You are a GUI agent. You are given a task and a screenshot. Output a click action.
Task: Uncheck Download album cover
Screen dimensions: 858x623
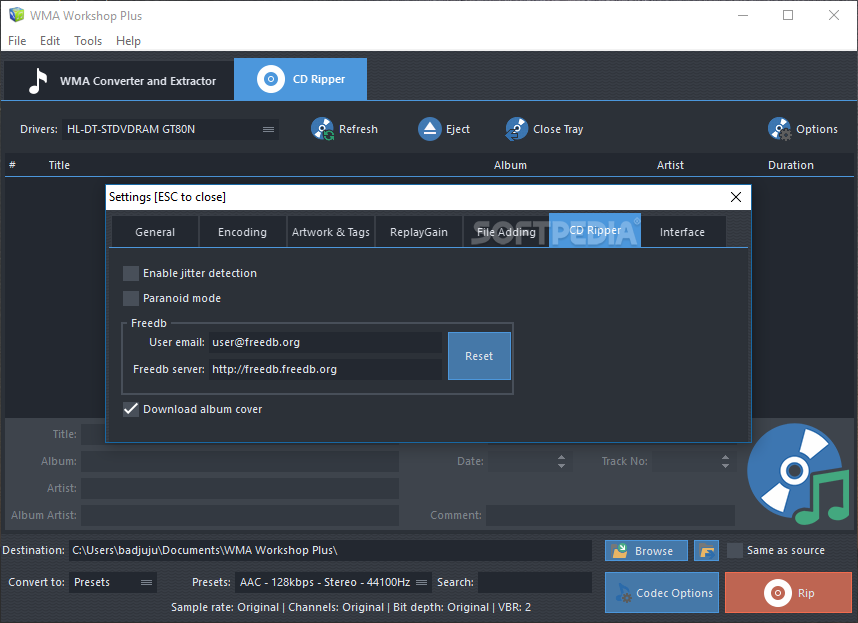131,409
